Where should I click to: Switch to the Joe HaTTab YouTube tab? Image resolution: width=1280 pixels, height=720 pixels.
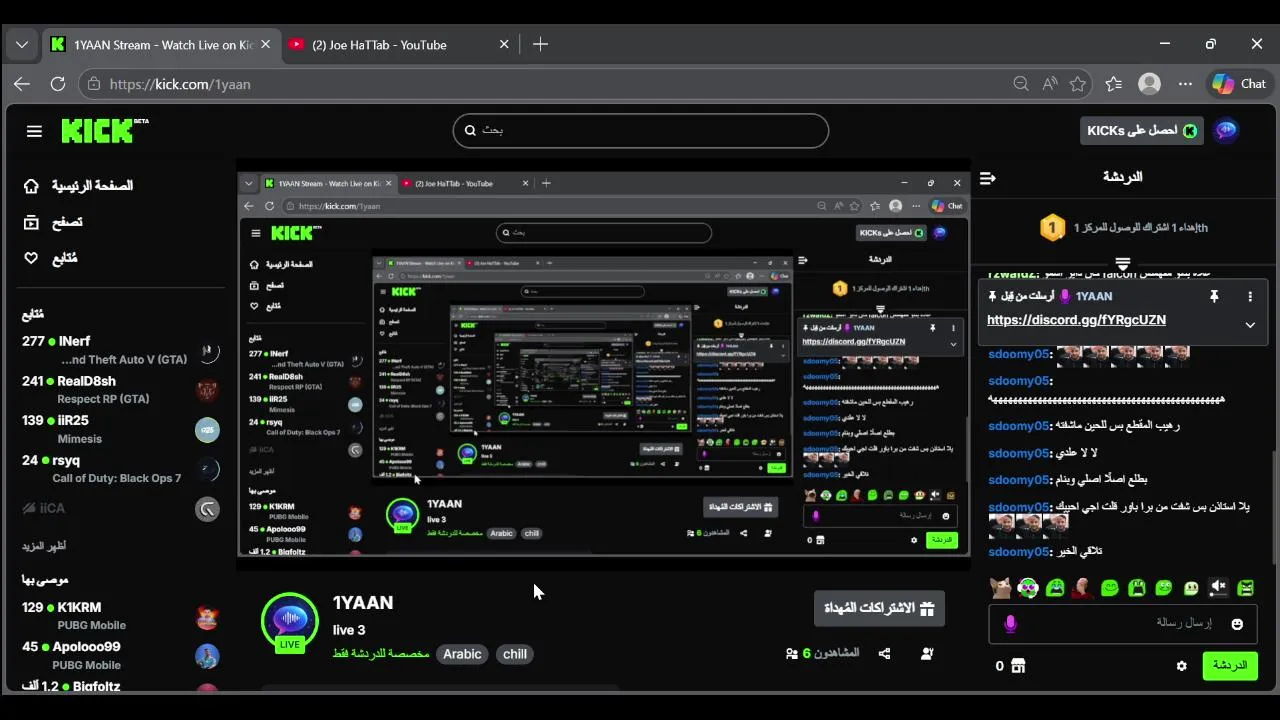coord(380,44)
